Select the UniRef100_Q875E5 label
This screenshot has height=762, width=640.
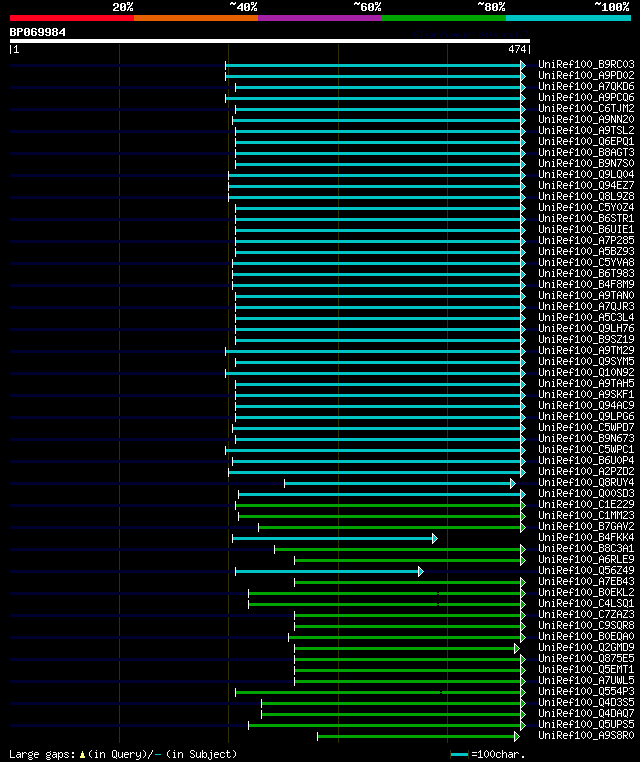point(586,658)
